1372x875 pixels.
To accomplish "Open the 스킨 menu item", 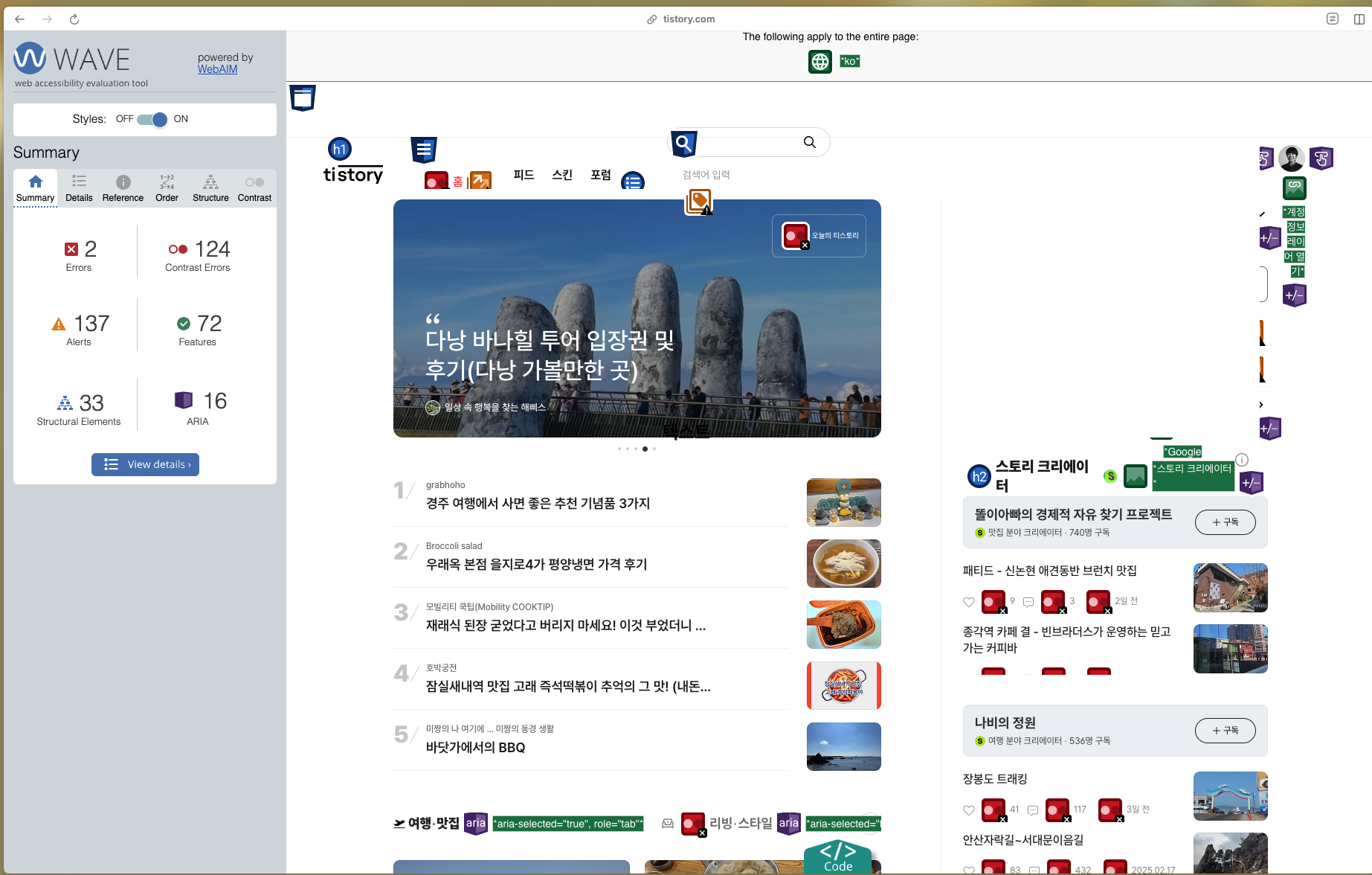I will coord(562,175).
